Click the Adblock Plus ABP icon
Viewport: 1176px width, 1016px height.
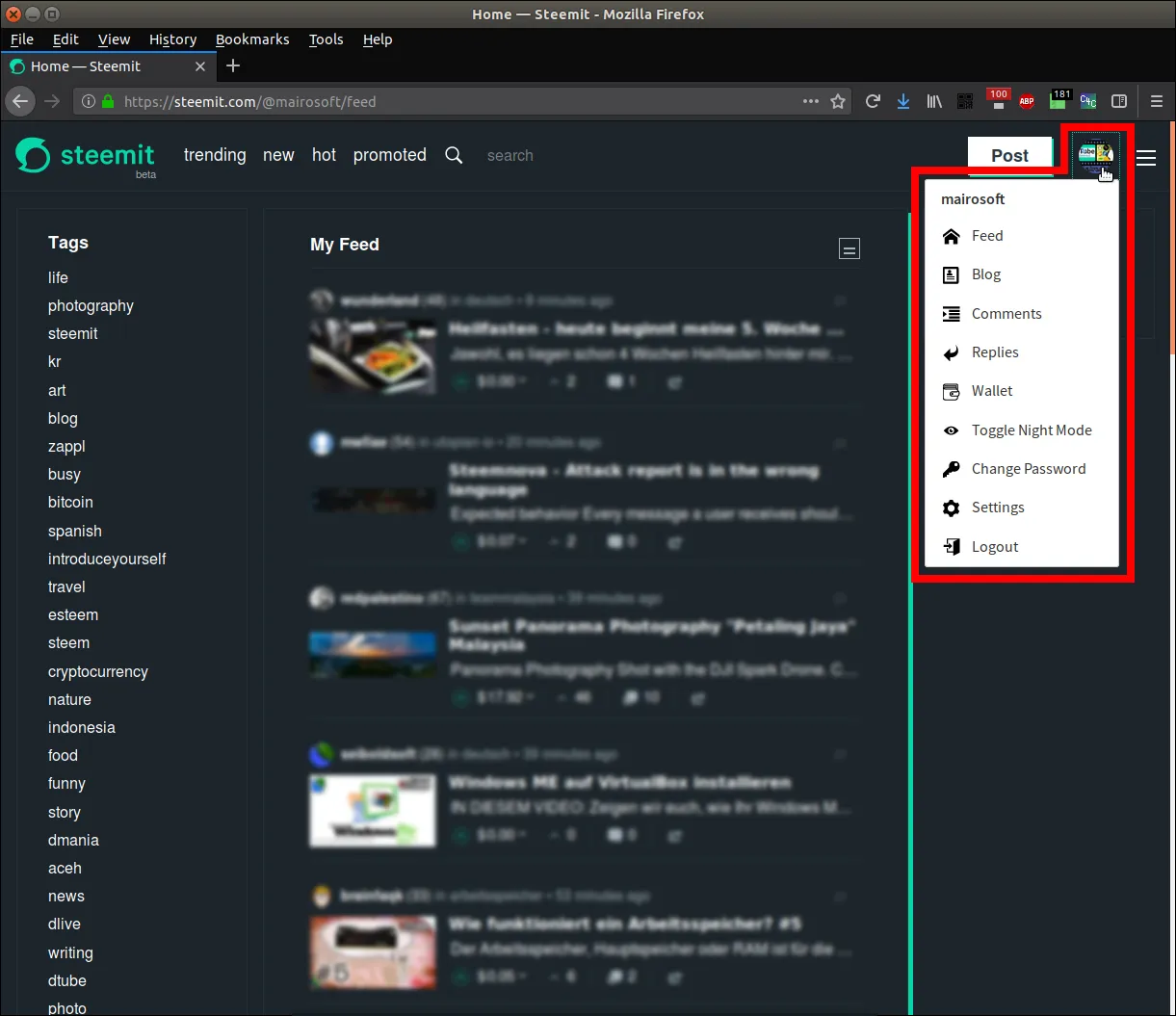[x=1027, y=101]
